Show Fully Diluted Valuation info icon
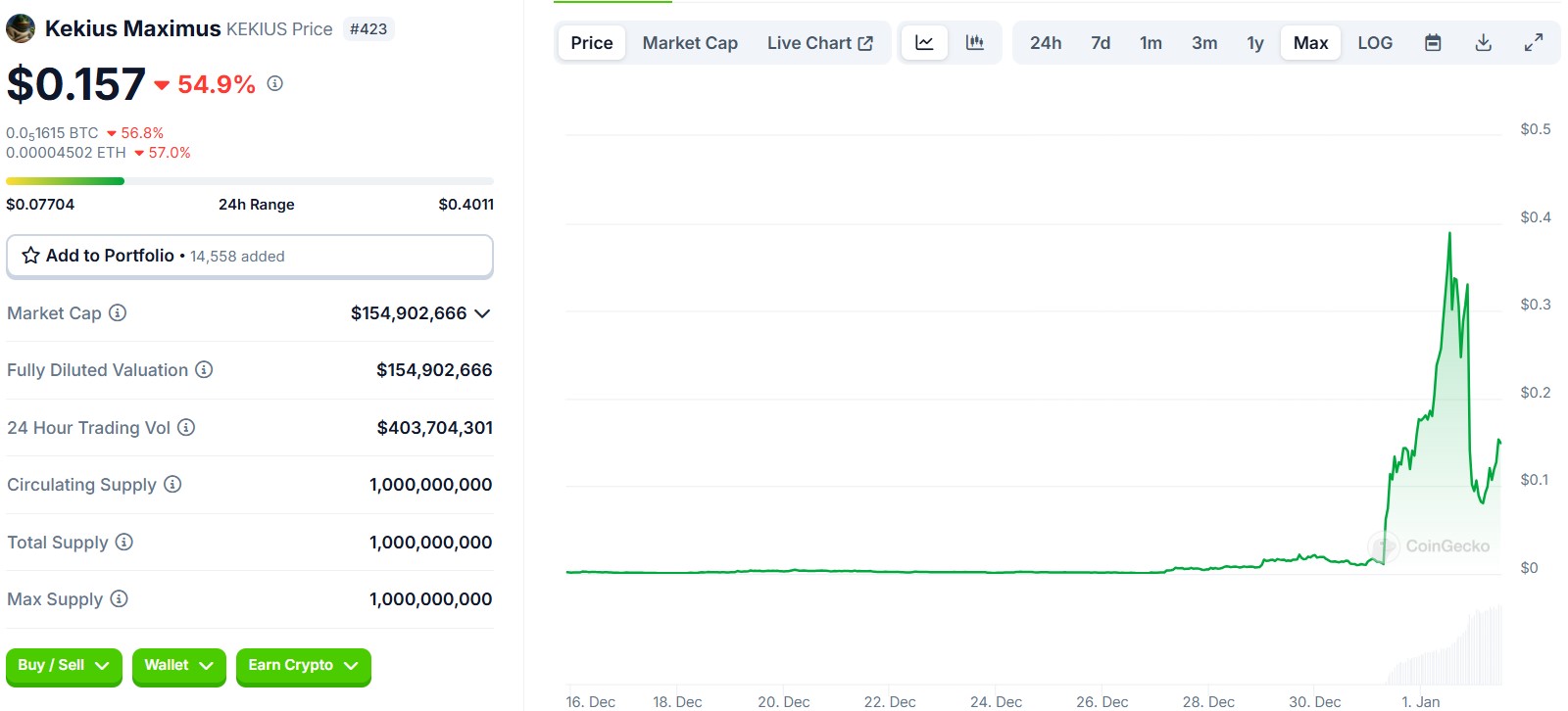1568x711 pixels. [204, 370]
